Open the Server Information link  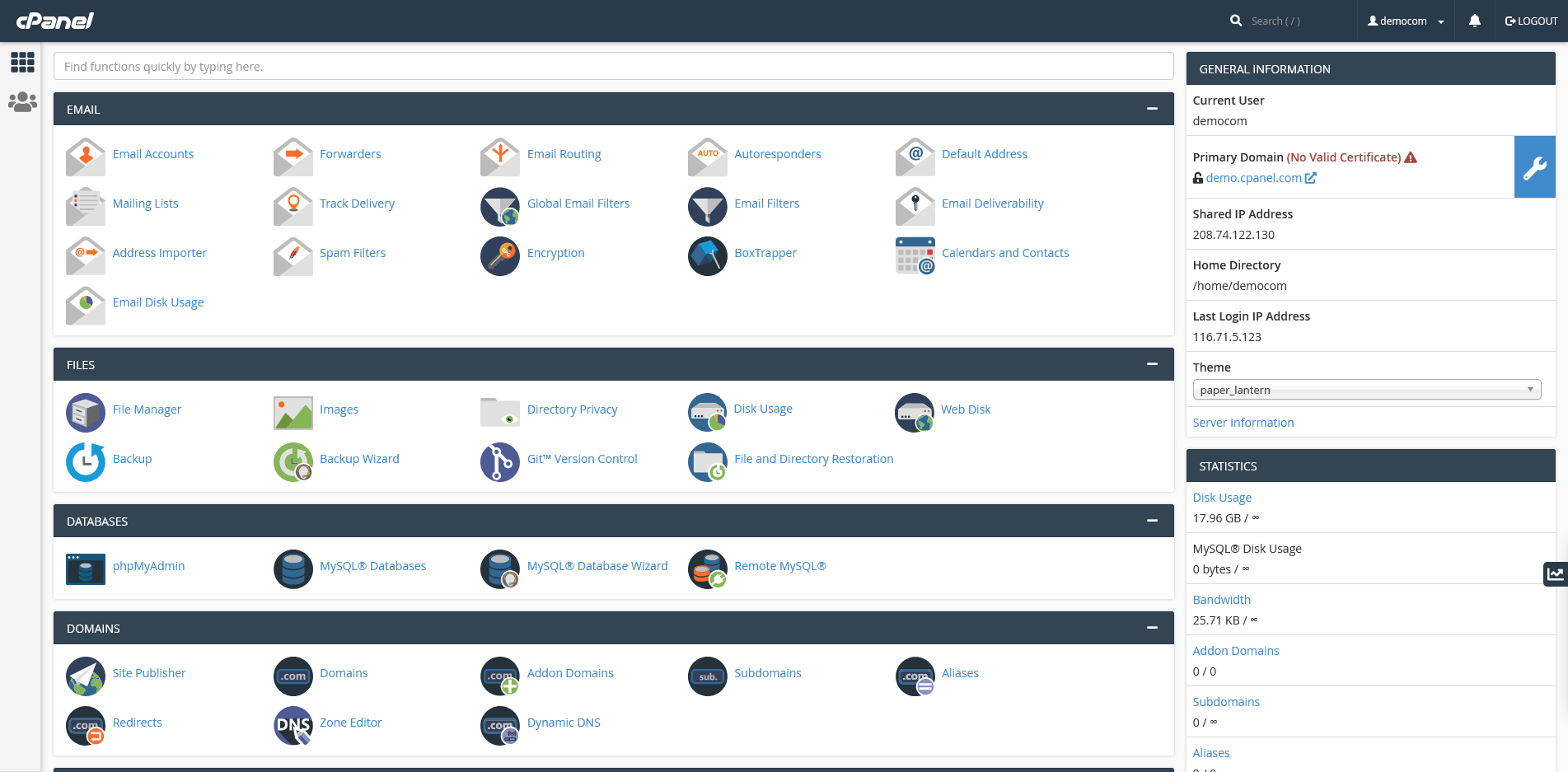pos(1243,423)
